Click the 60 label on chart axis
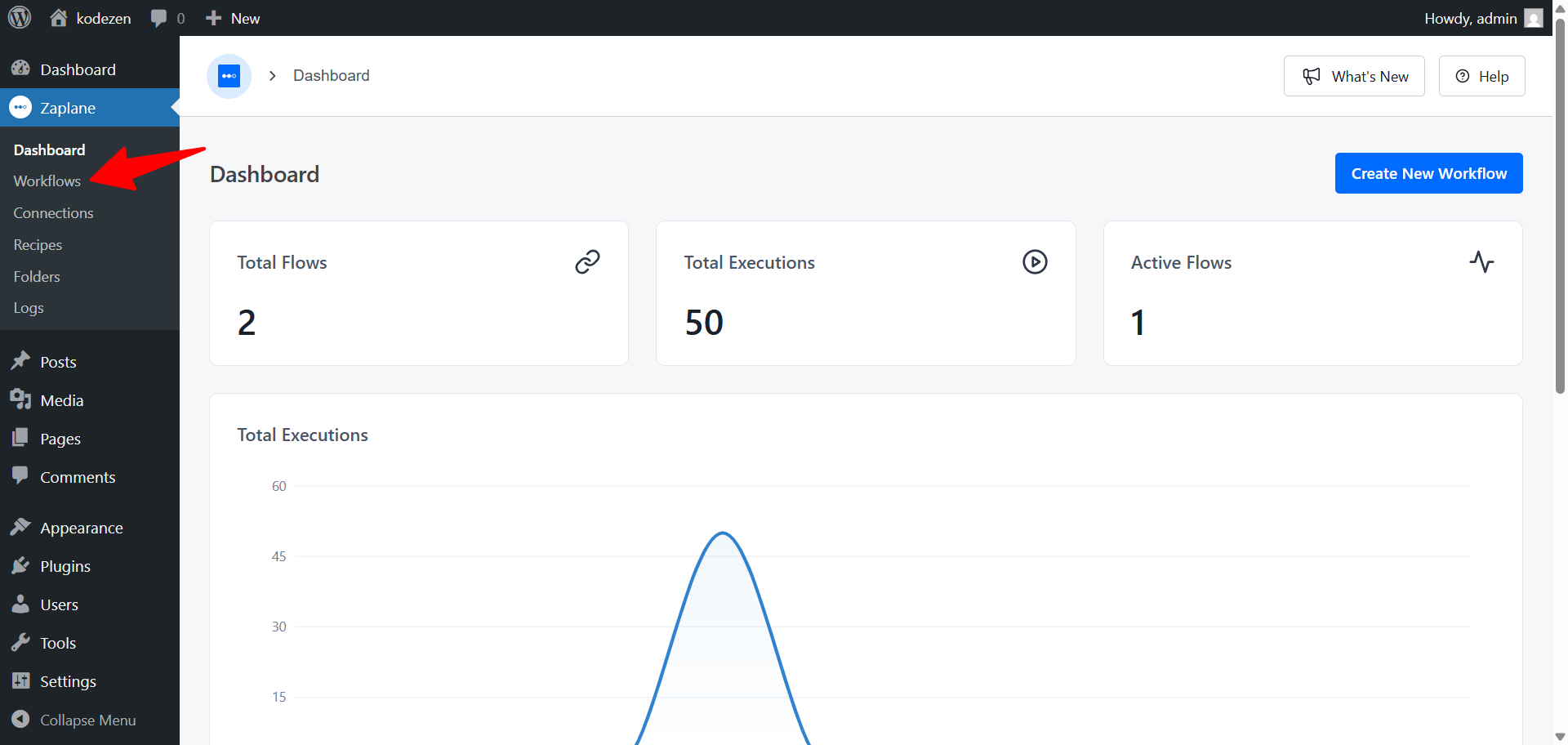The width and height of the screenshot is (1568, 745). click(x=279, y=486)
